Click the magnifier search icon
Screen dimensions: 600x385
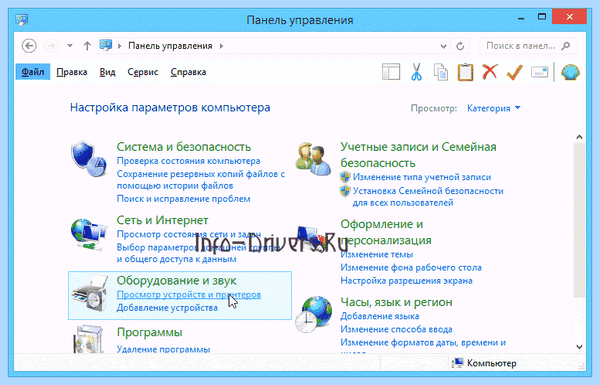565,46
